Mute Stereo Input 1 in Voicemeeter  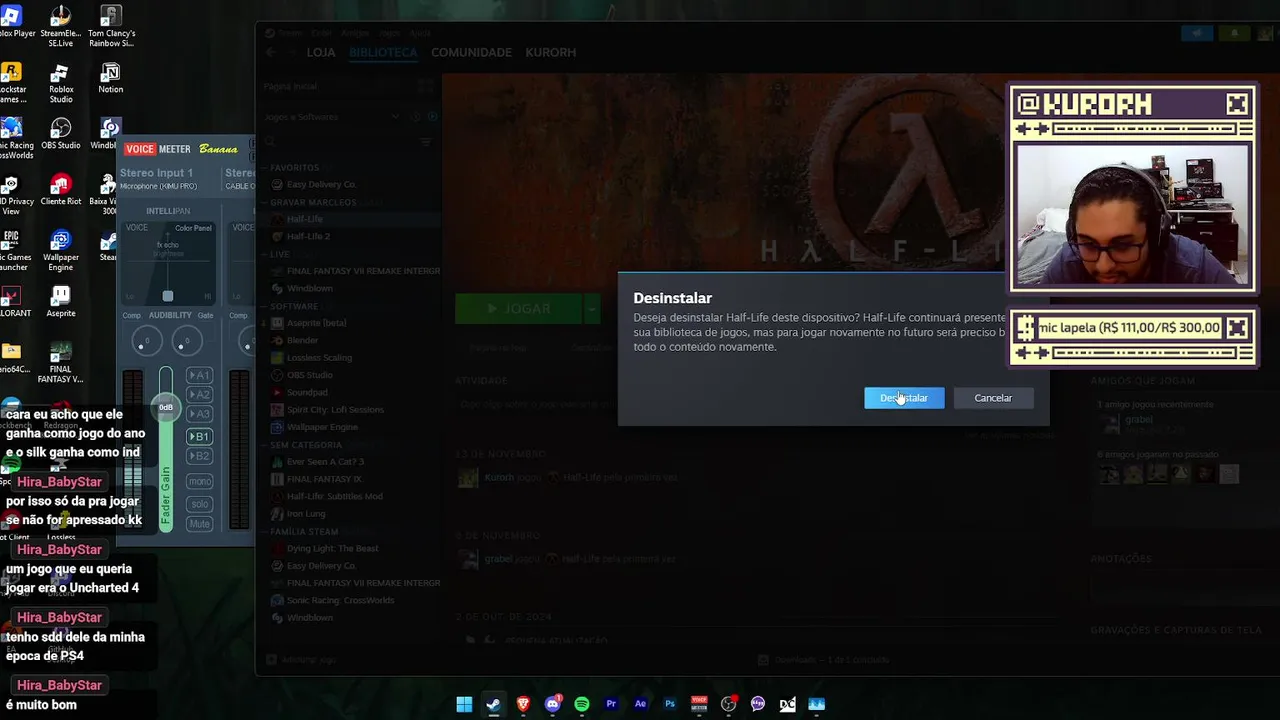[199, 524]
